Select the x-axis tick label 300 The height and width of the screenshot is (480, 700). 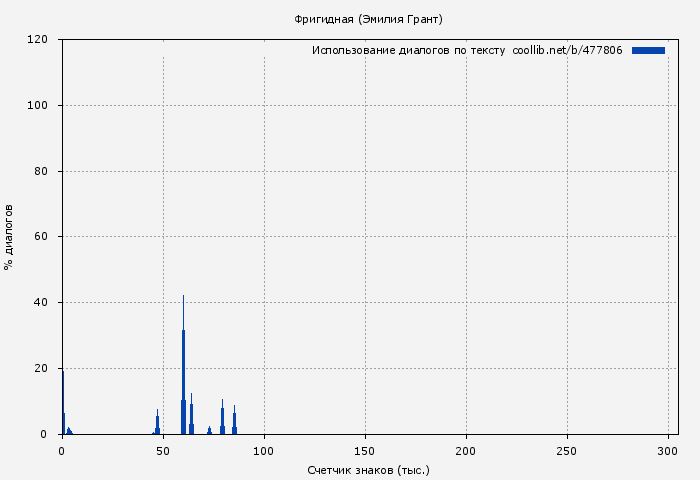[x=668, y=451]
